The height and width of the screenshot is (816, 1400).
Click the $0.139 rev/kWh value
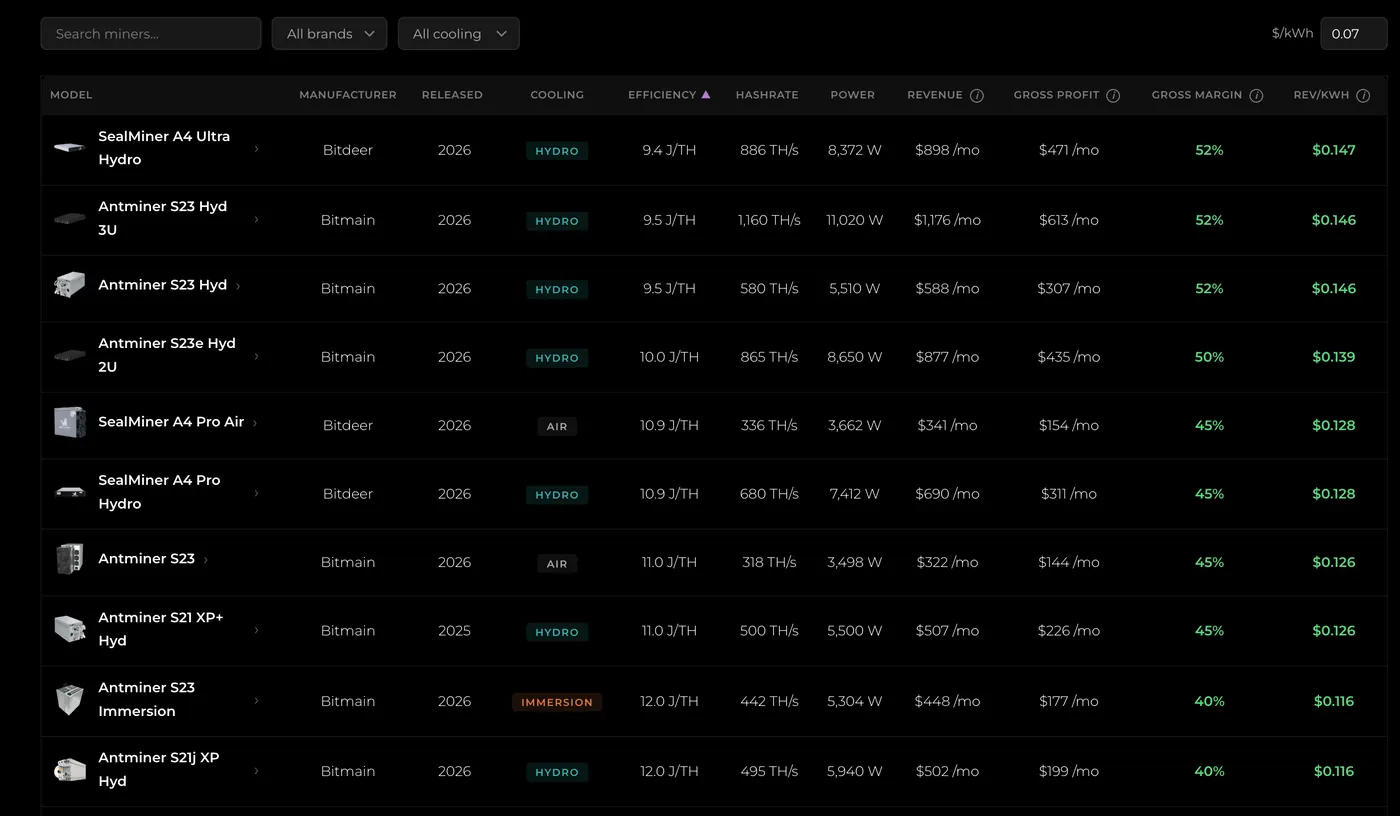(x=1334, y=357)
